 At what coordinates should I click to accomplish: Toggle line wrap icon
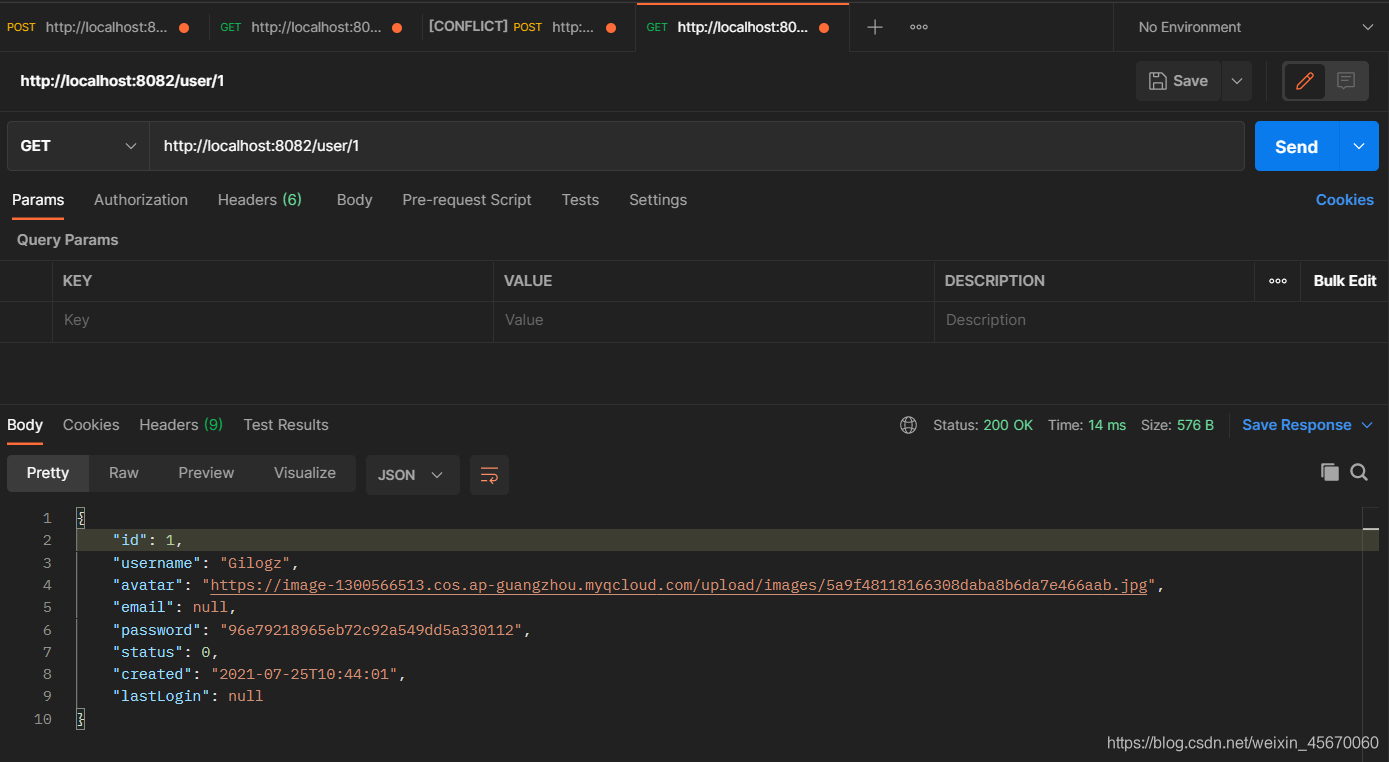489,475
